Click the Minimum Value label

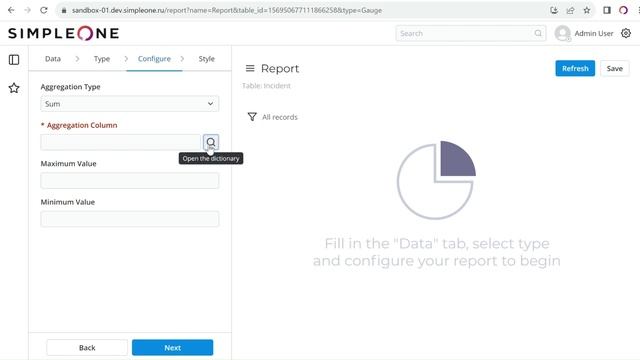tap(68, 202)
